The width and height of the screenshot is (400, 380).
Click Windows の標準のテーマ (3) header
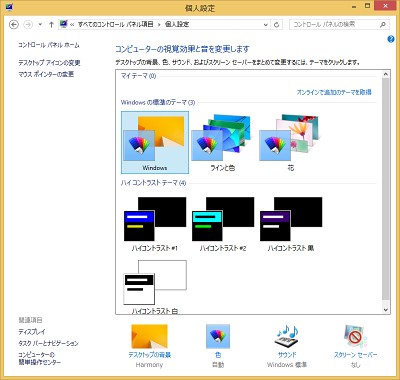[x=158, y=102]
